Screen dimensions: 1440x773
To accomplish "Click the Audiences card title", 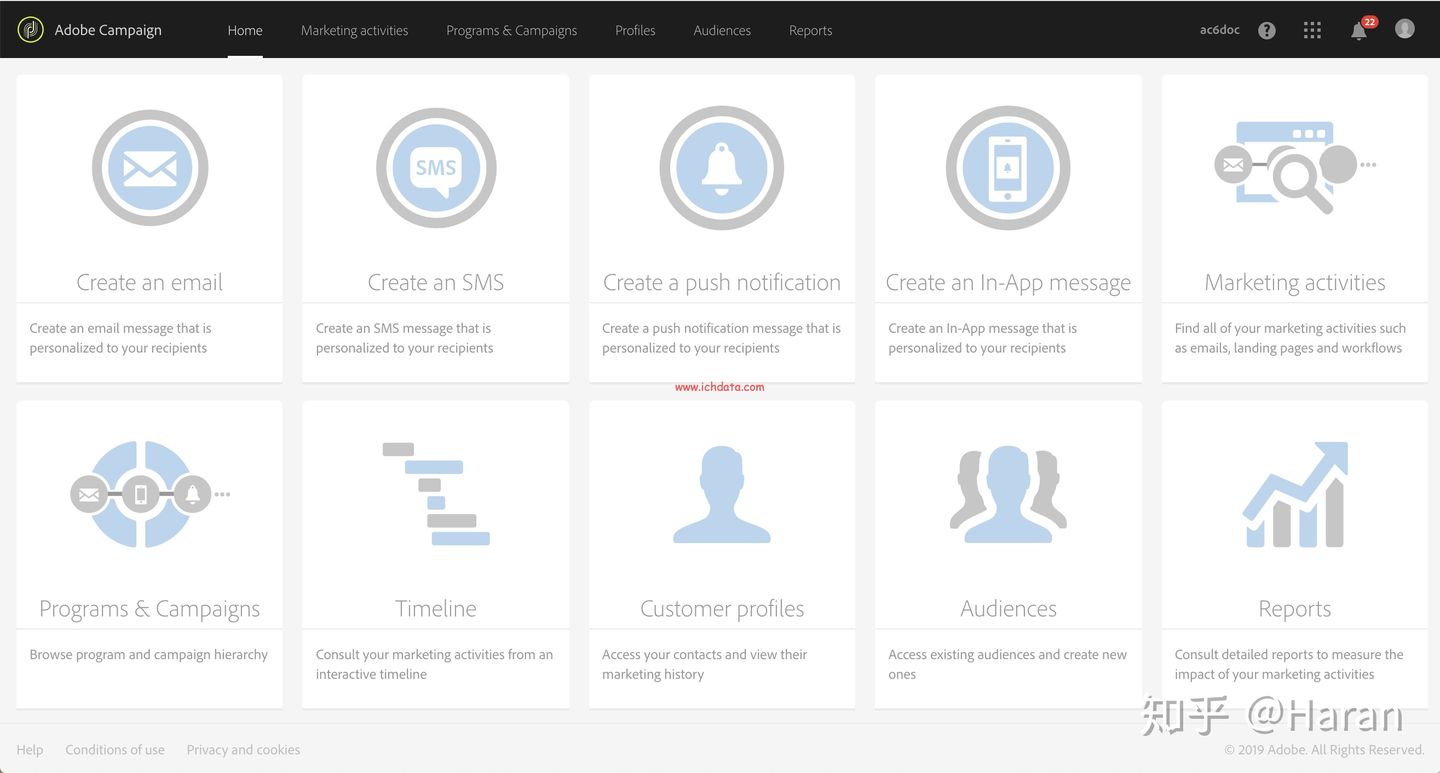I will (1008, 608).
